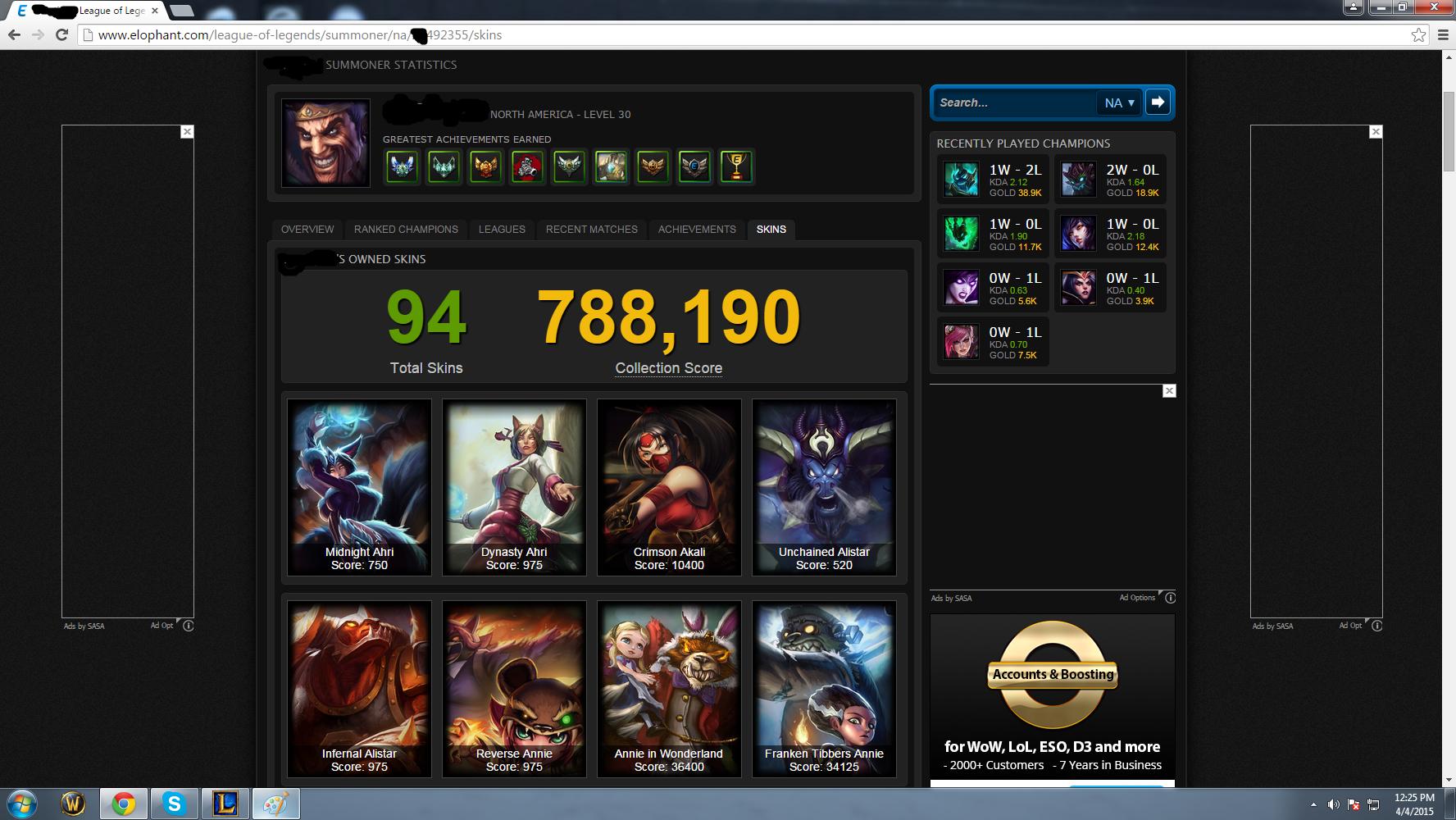This screenshot has width=1456, height=820.
Task: Switch to the Overview tab
Action: pyautogui.click(x=307, y=230)
